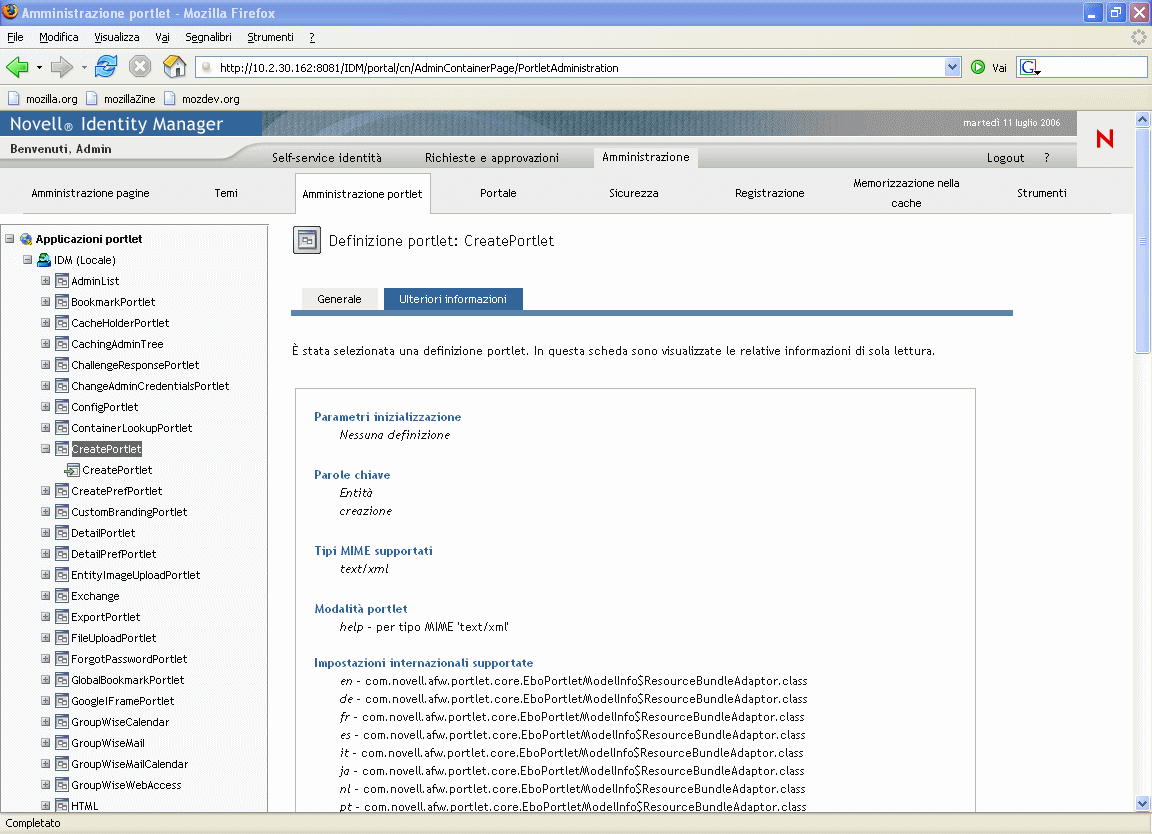Click the DetailPortlet icon

62,533
